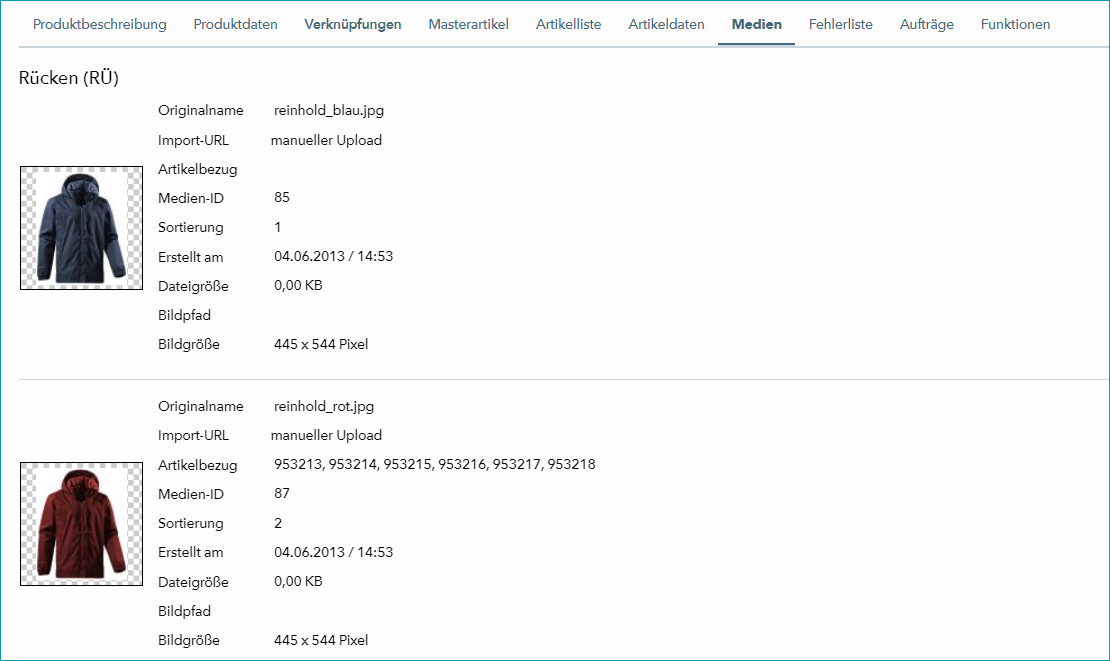Click Sortierung value 1 of blue jacket
Image resolution: width=1110 pixels, height=661 pixels.
tap(278, 227)
